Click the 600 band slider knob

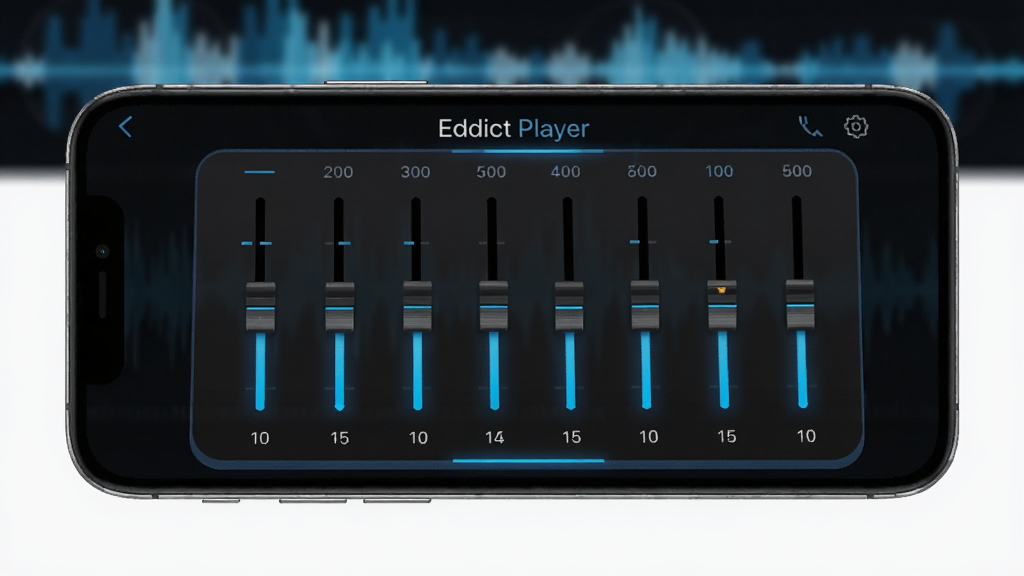(x=645, y=305)
